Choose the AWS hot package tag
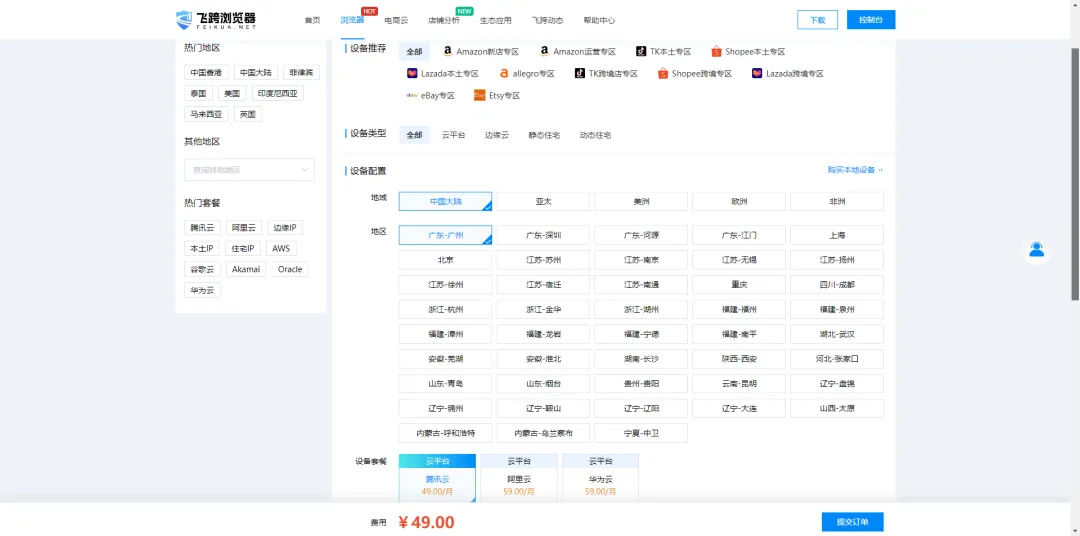 (x=281, y=249)
